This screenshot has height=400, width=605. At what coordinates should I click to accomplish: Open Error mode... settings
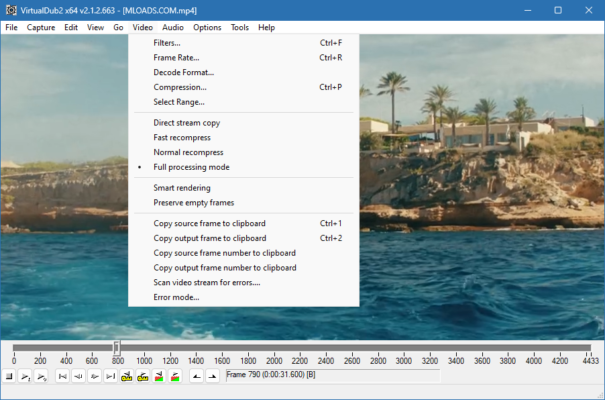(243, 297)
